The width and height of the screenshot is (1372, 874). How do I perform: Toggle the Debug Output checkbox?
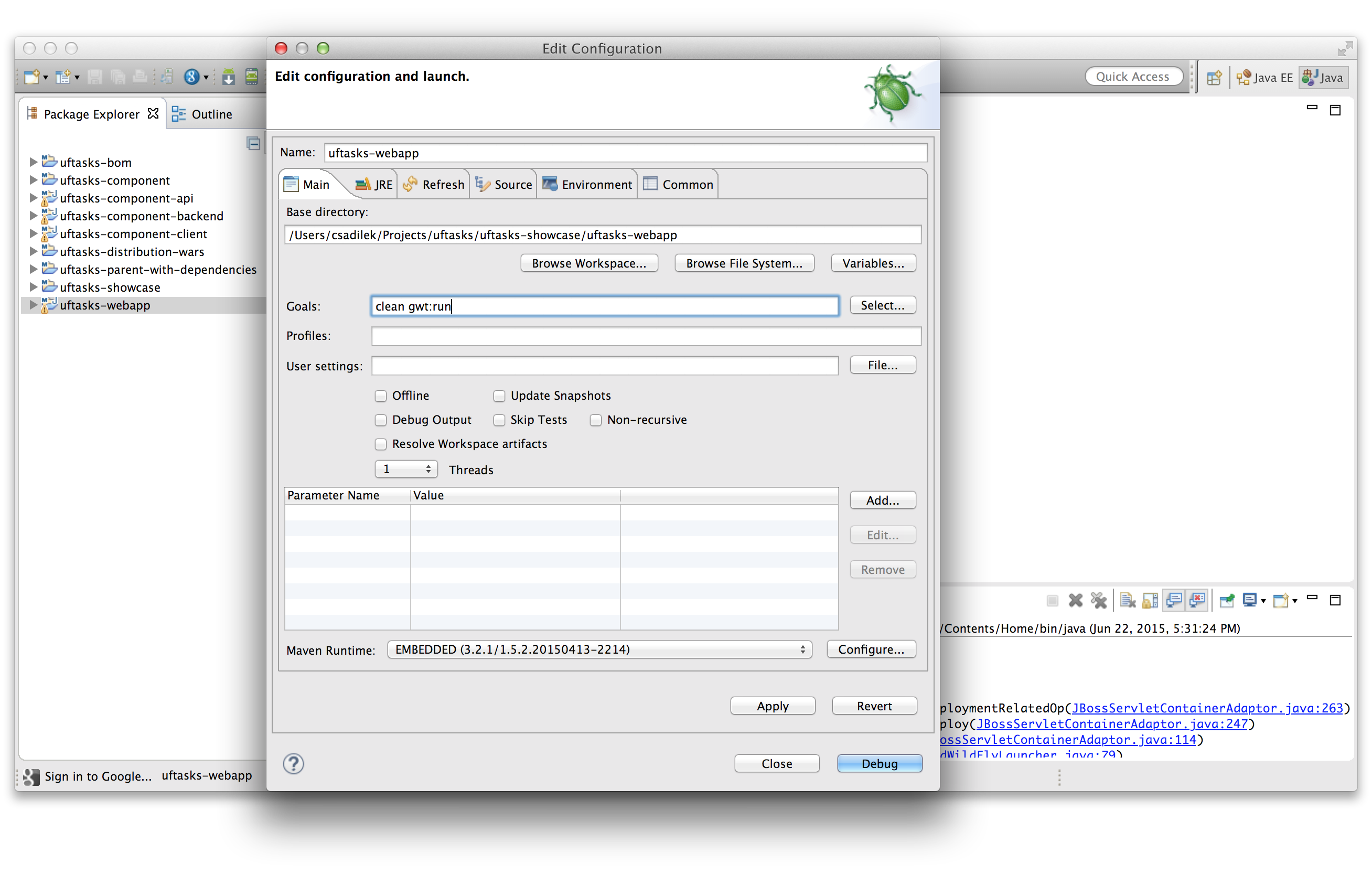[382, 419]
